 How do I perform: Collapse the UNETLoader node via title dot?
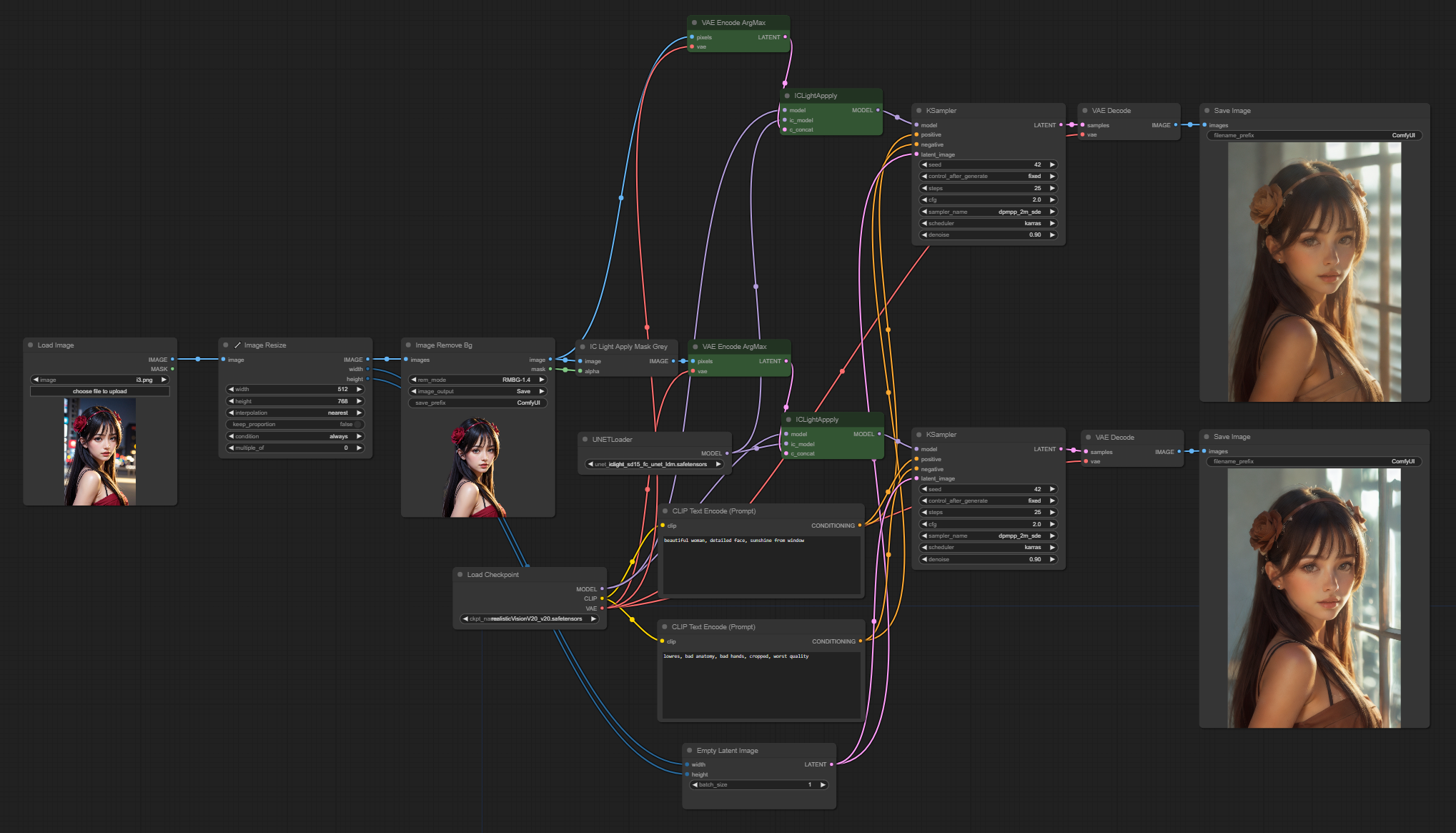point(585,440)
